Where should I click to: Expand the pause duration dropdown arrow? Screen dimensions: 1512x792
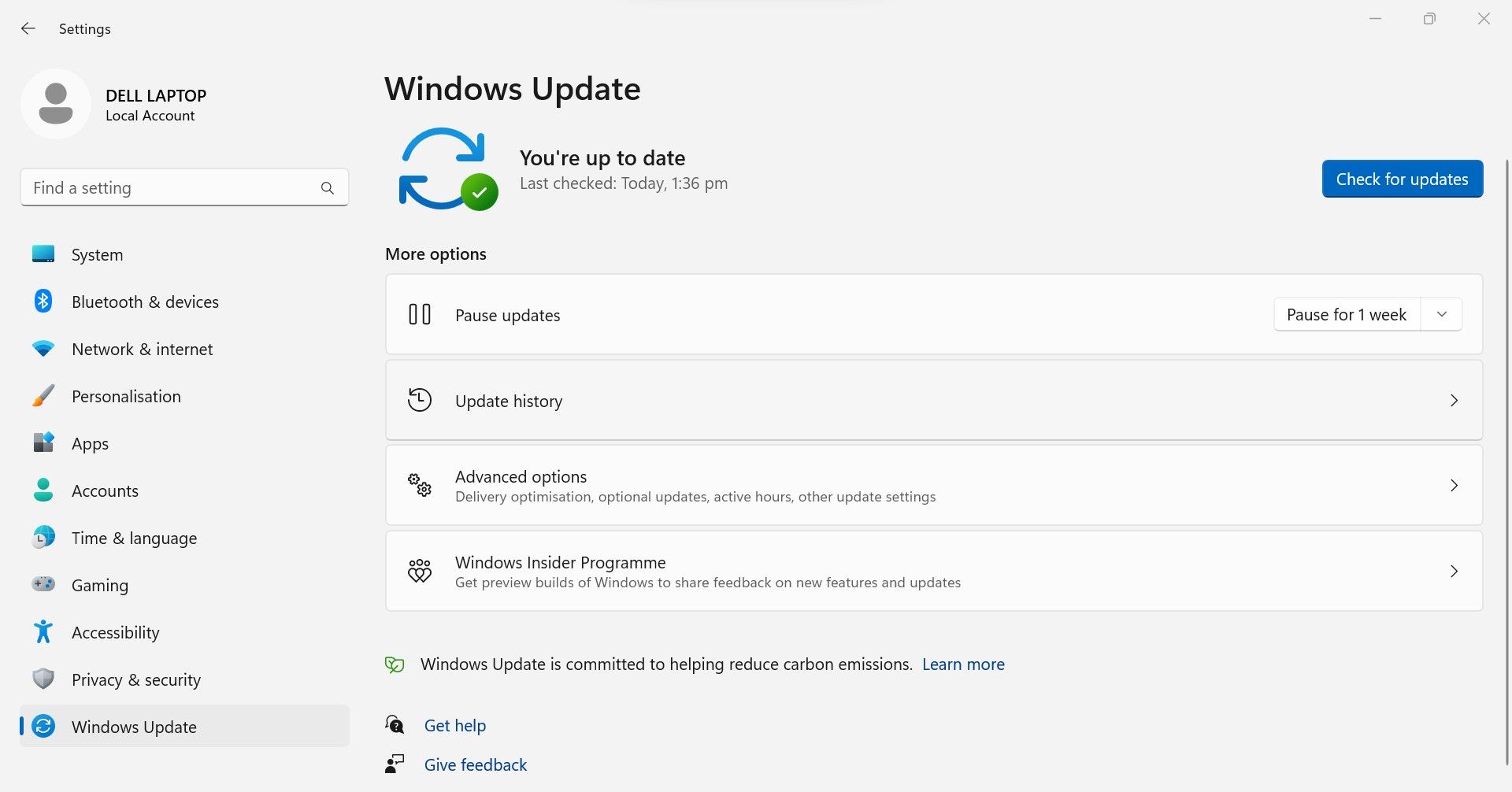[1441, 314]
